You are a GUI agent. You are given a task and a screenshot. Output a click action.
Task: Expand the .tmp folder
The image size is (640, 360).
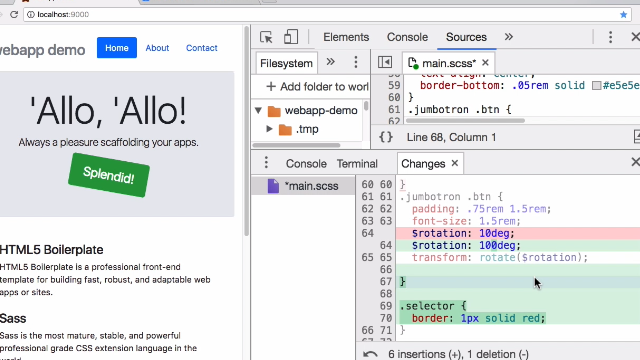coord(269,129)
